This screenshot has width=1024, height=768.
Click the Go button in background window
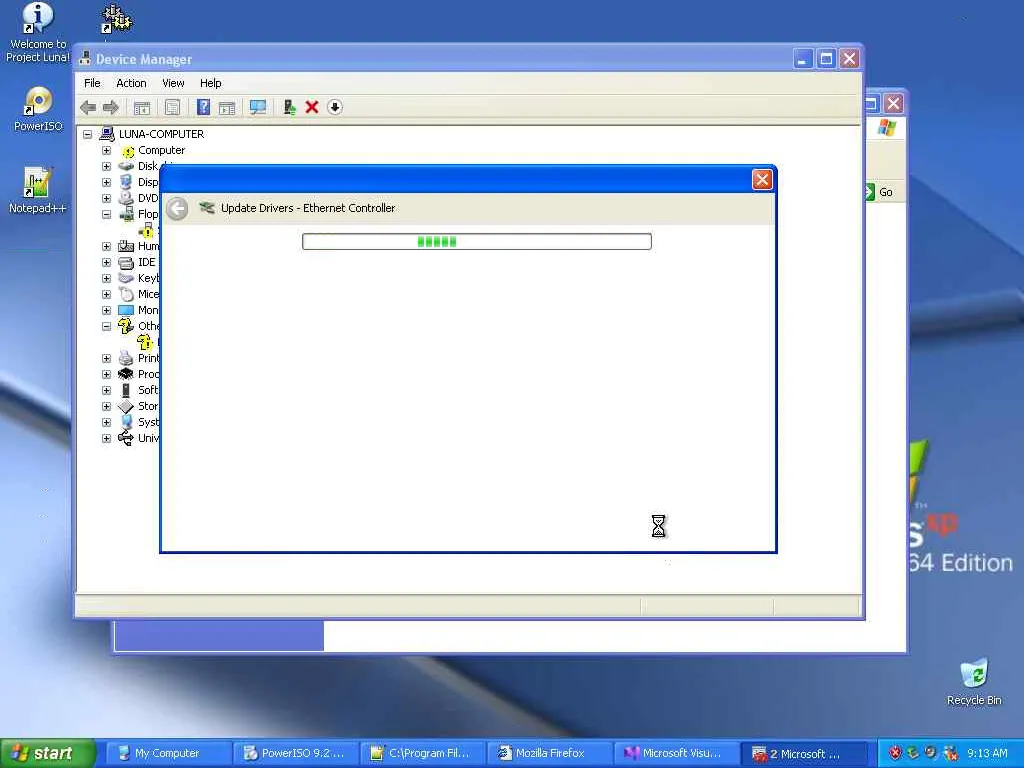(879, 192)
